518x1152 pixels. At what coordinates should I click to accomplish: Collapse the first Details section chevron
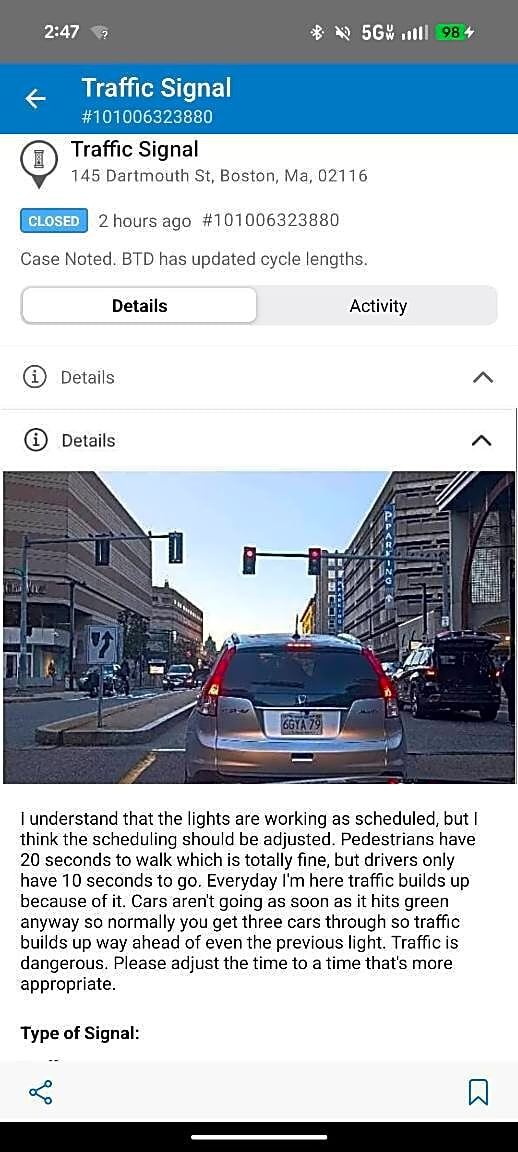(483, 377)
